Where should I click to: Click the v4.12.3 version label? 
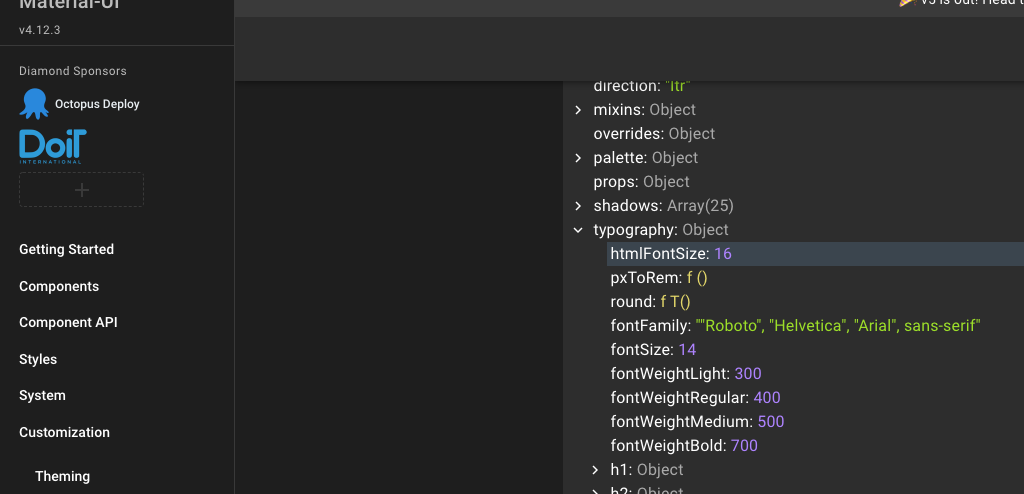click(40, 30)
